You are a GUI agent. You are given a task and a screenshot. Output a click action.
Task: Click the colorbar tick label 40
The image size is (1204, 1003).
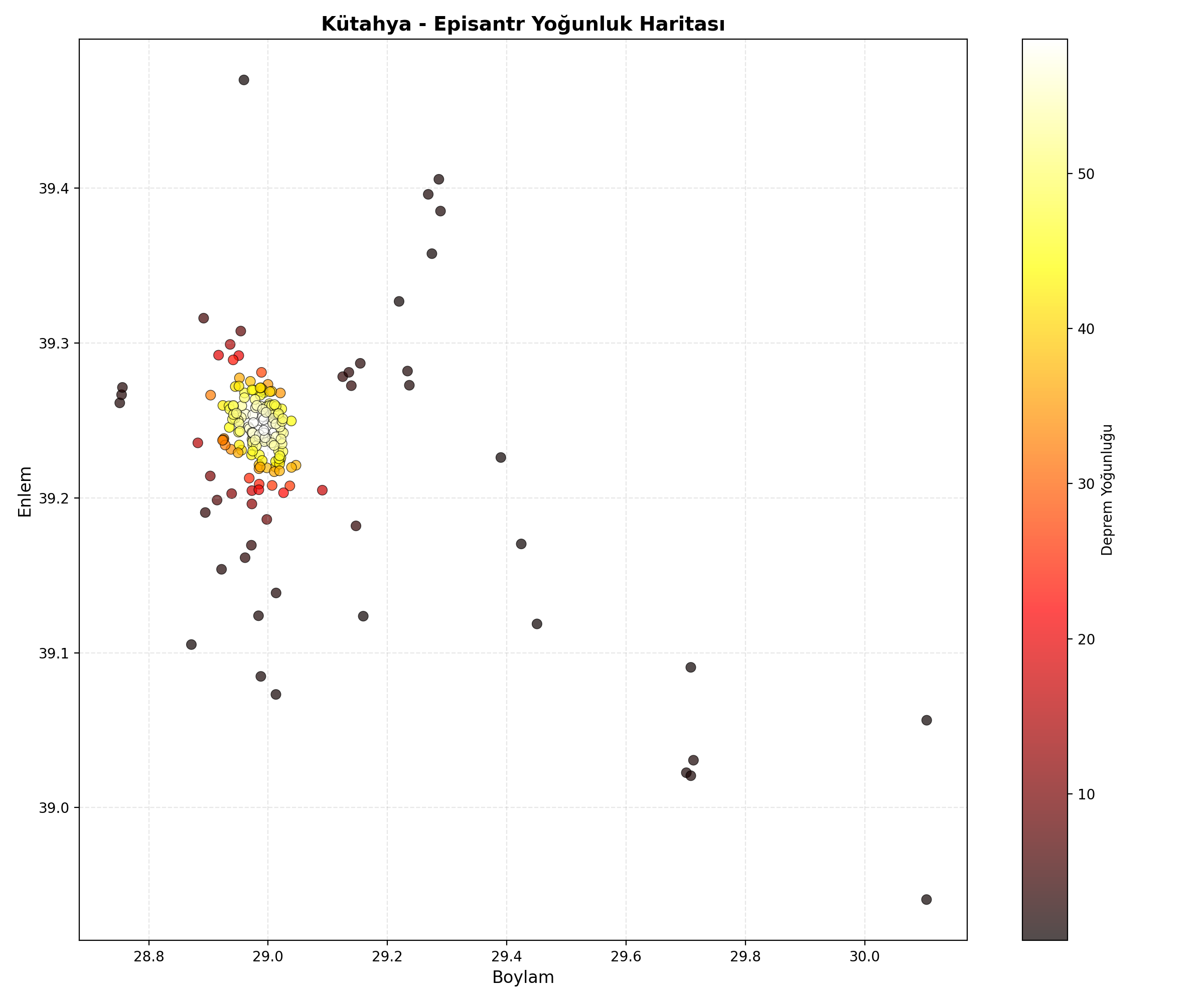pos(1086,329)
